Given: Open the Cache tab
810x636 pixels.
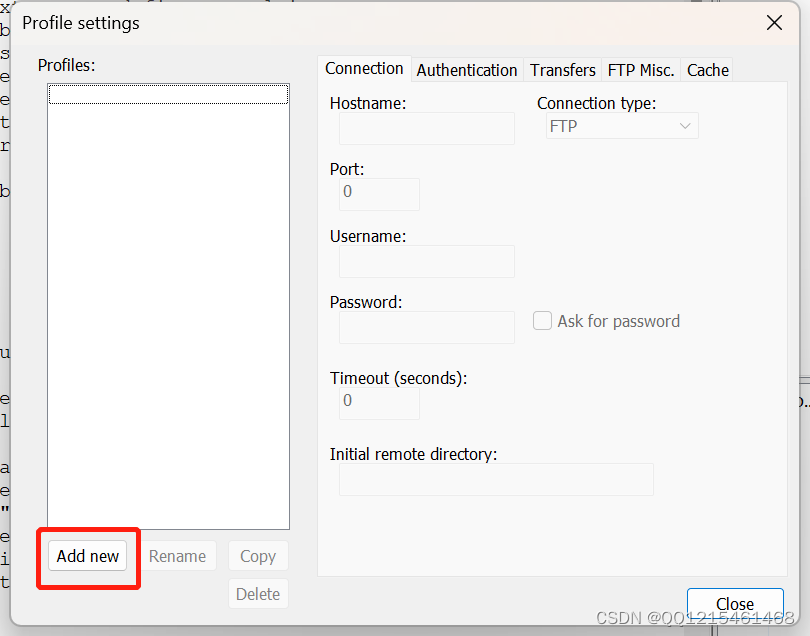Looking at the screenshot, I should click(x=707, y=70).
